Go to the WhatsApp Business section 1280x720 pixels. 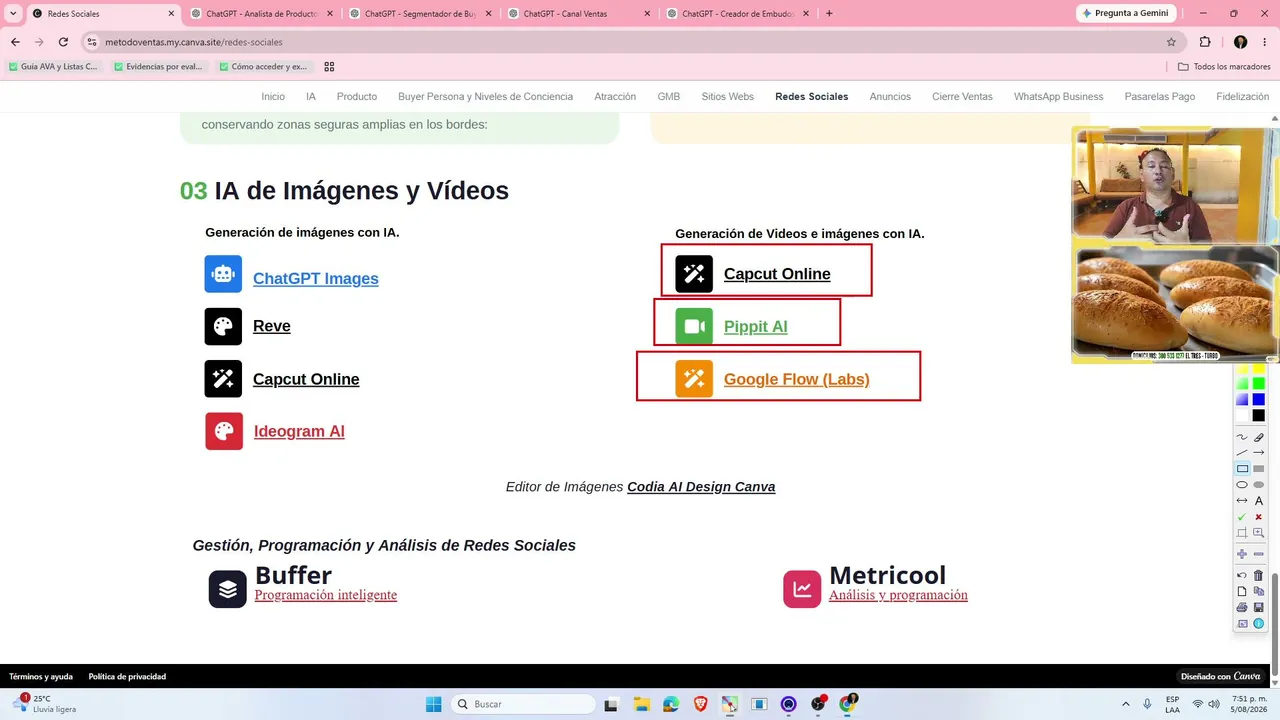[1058, 97]
